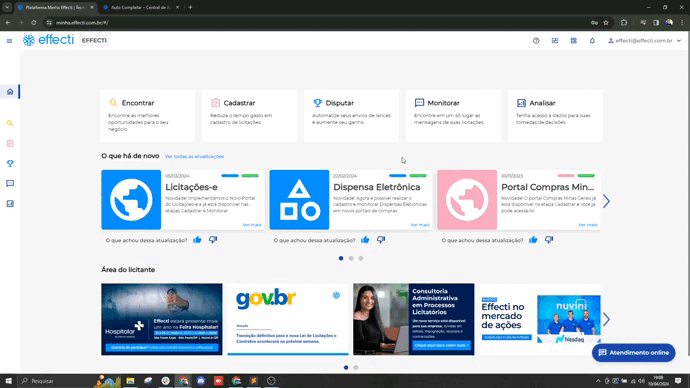Screen dimensions: 690x388
Task: Bookmark the page with the star icon
Action: click(x=606, y=22)
